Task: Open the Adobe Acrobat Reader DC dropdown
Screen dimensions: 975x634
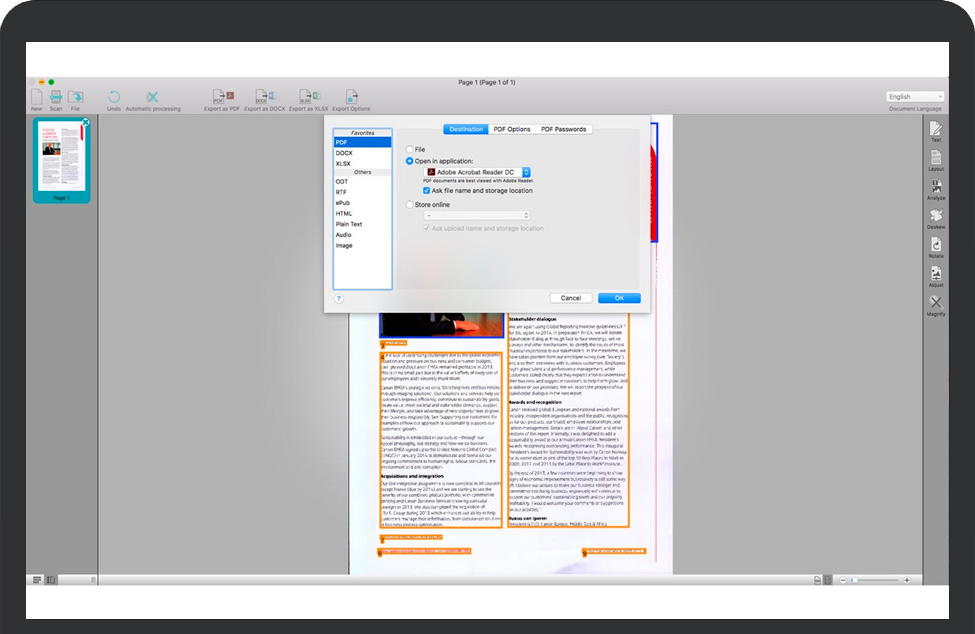Action: coord(476,173)
